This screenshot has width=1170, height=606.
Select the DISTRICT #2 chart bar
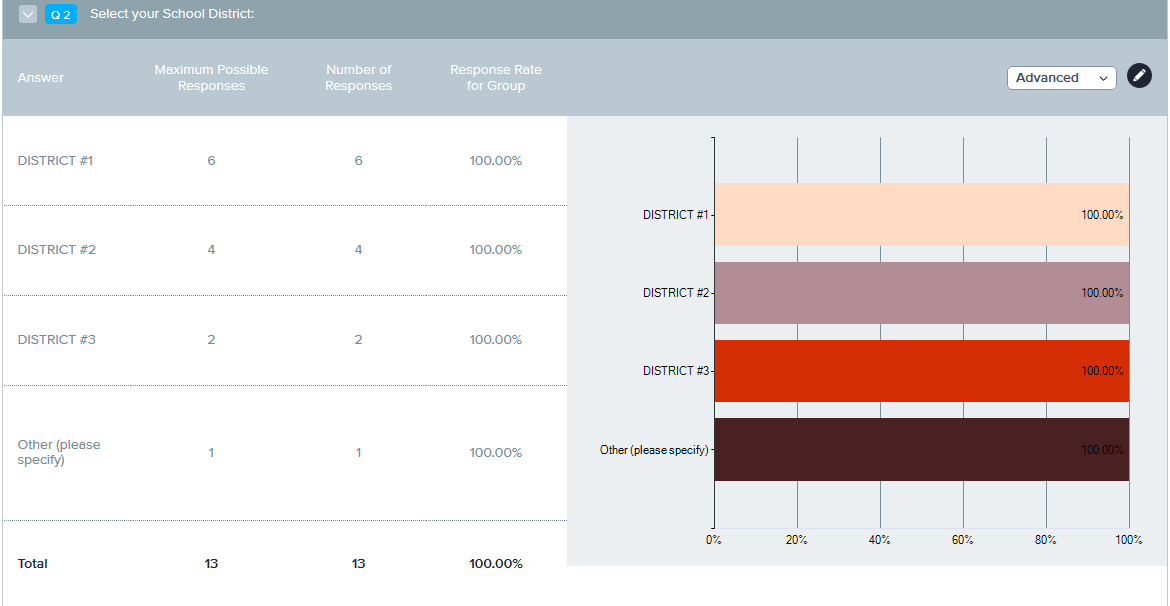pyautogui.click(x=920, y=293)
